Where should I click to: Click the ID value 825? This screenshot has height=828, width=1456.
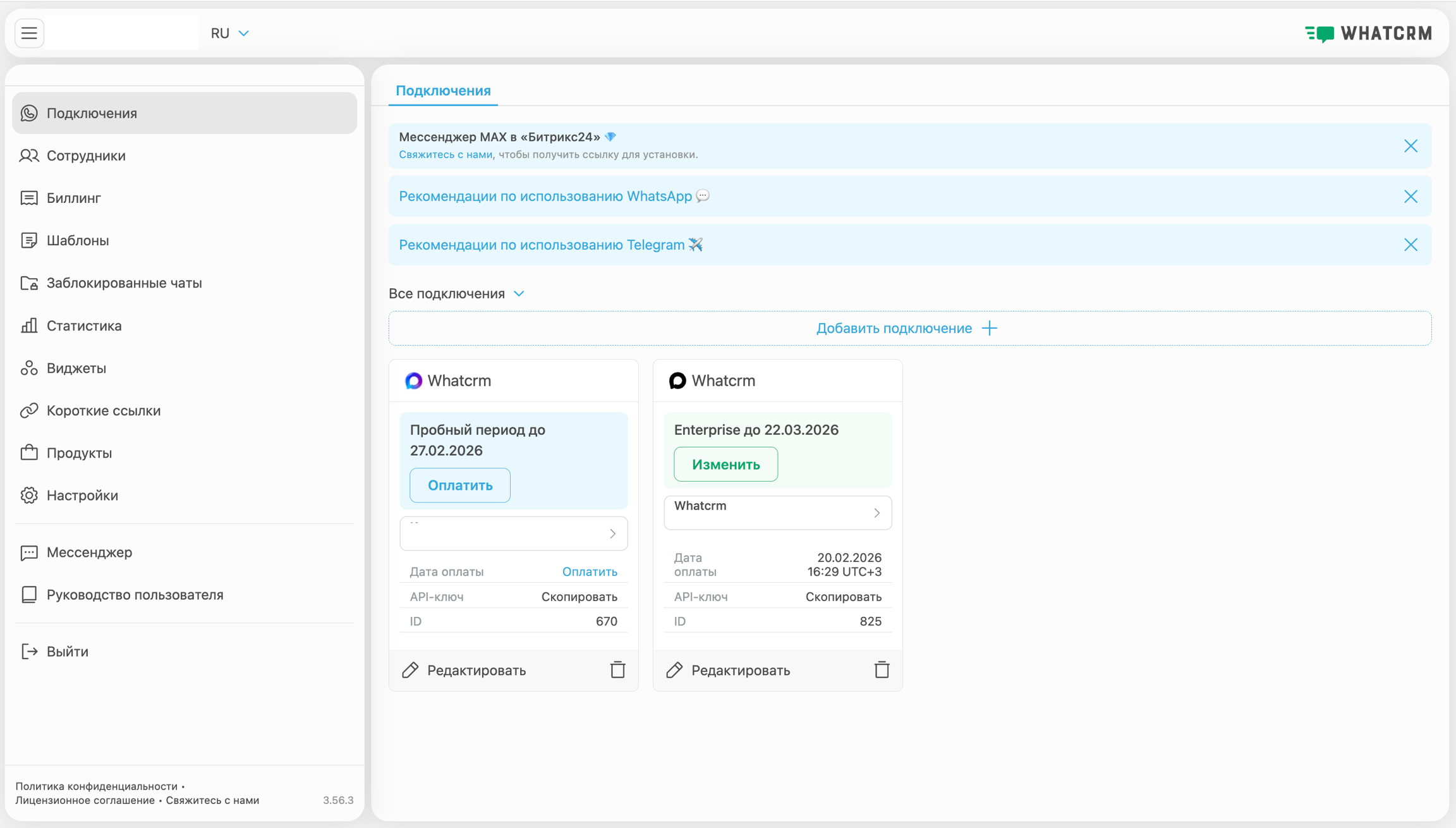(870, 621)
